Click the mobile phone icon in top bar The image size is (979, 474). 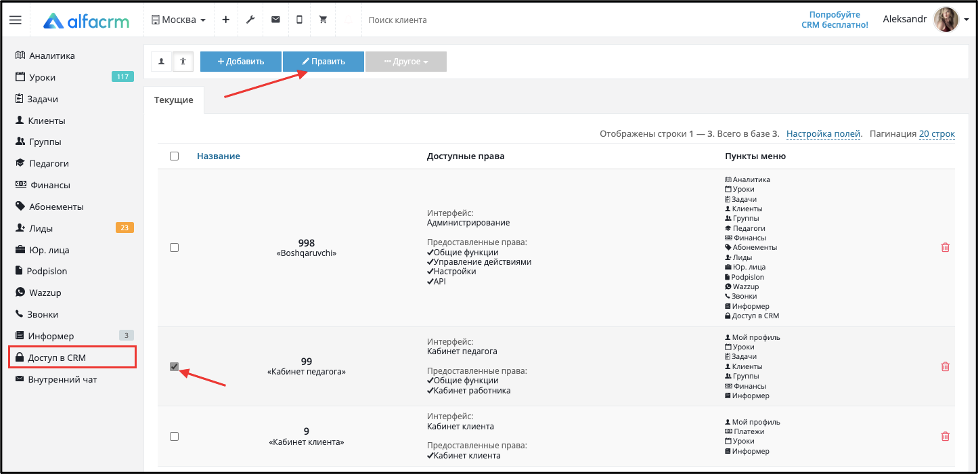299,20
